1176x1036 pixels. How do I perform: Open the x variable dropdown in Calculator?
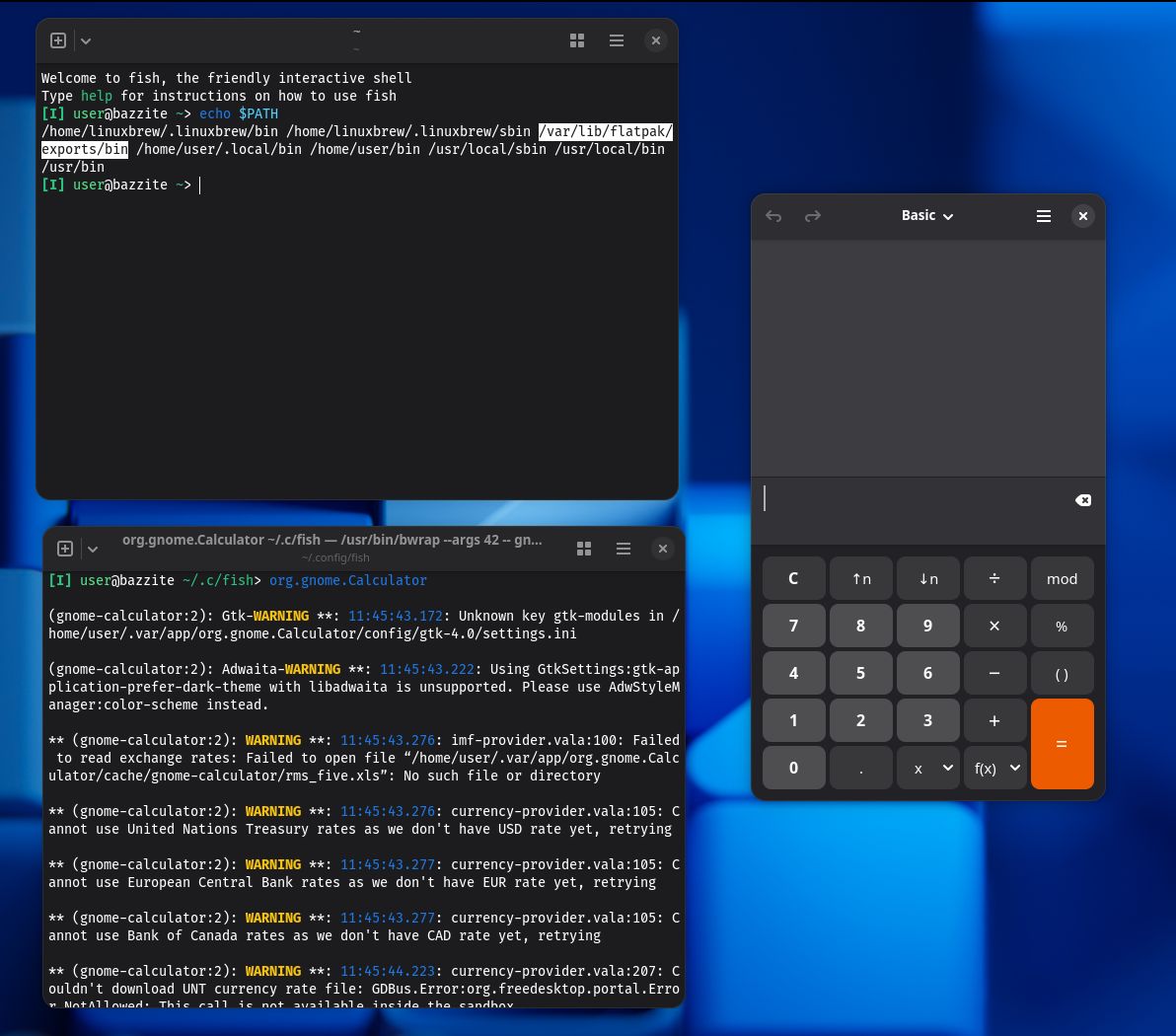point(927,768)
